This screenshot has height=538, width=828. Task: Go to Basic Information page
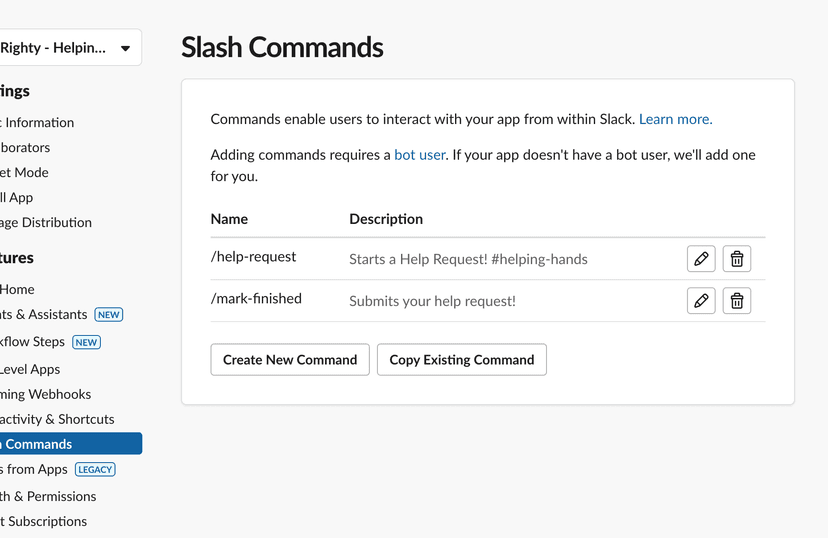tap(38, 123)
